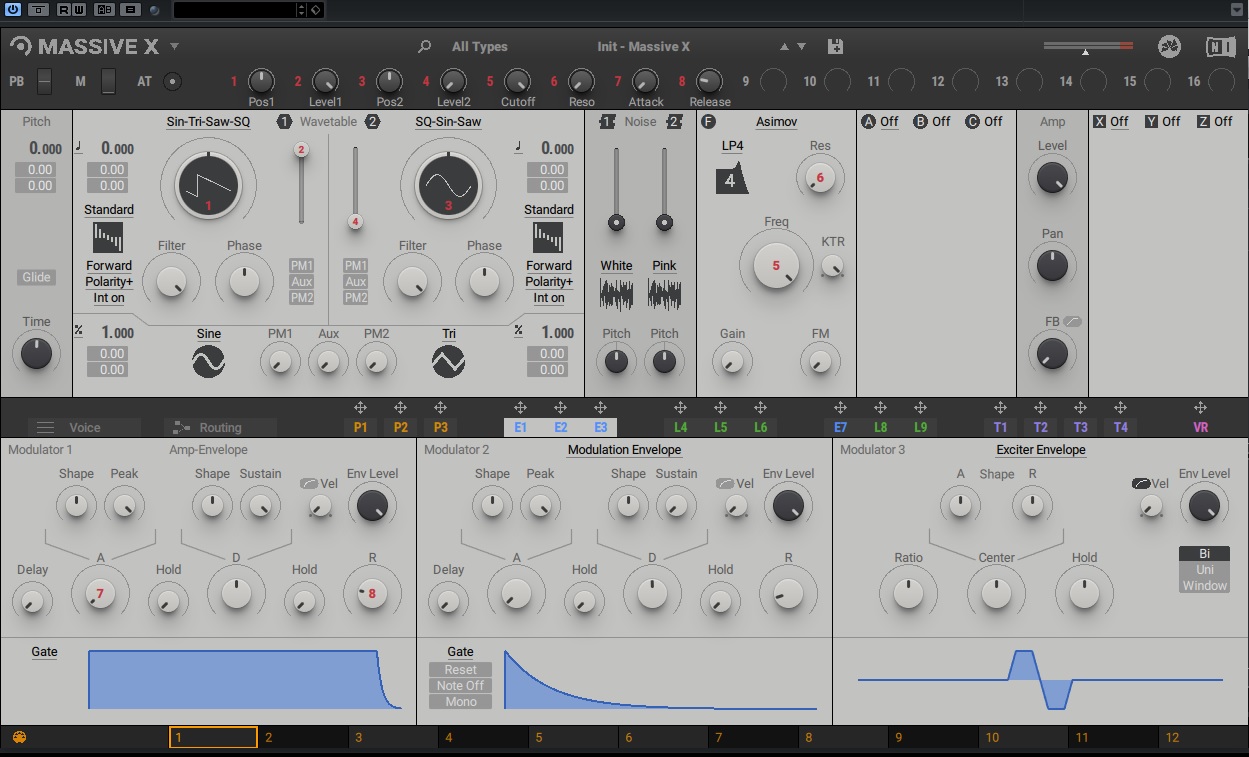Image resolution: width=1249 pixels, height=757 pixels.
Task: Click oscillator 2 Standard mode icon
Action: [548, 238]
